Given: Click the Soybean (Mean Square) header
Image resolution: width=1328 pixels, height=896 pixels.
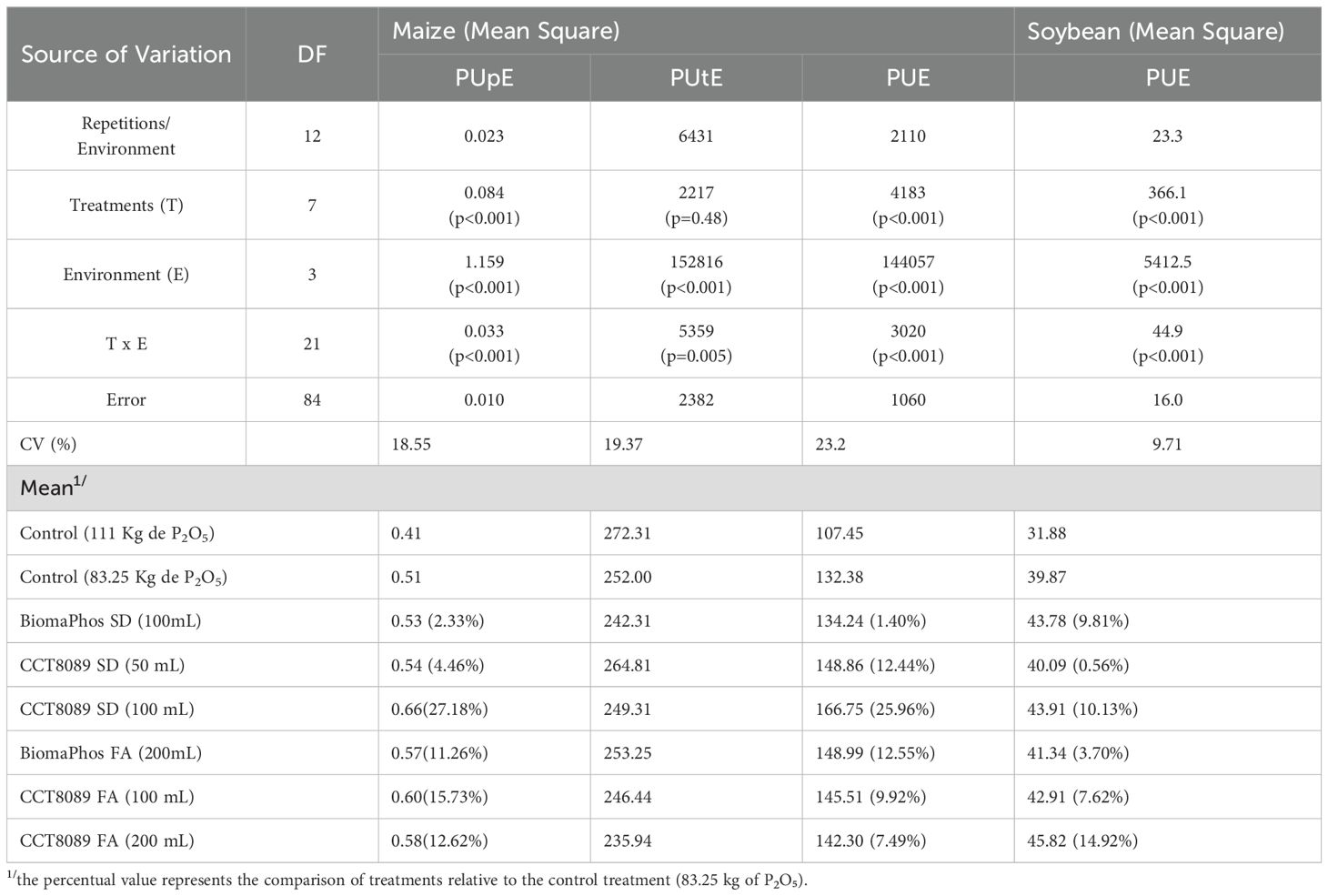Looking at the screenshot, I should (1155, 31).
